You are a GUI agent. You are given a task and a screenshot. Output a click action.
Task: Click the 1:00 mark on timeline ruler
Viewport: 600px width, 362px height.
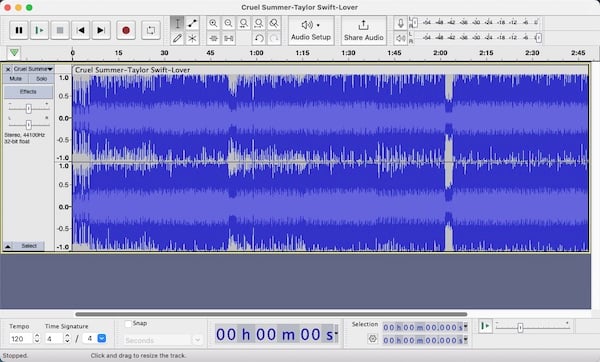point(256,53)
